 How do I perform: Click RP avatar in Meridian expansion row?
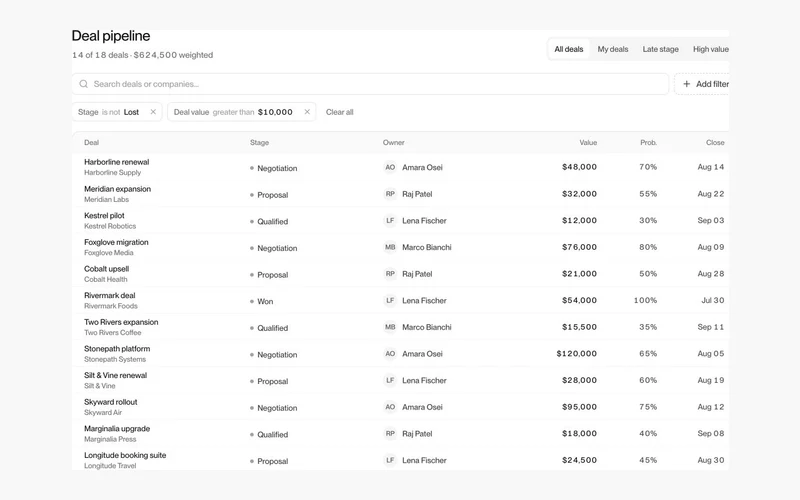[390, 194]
